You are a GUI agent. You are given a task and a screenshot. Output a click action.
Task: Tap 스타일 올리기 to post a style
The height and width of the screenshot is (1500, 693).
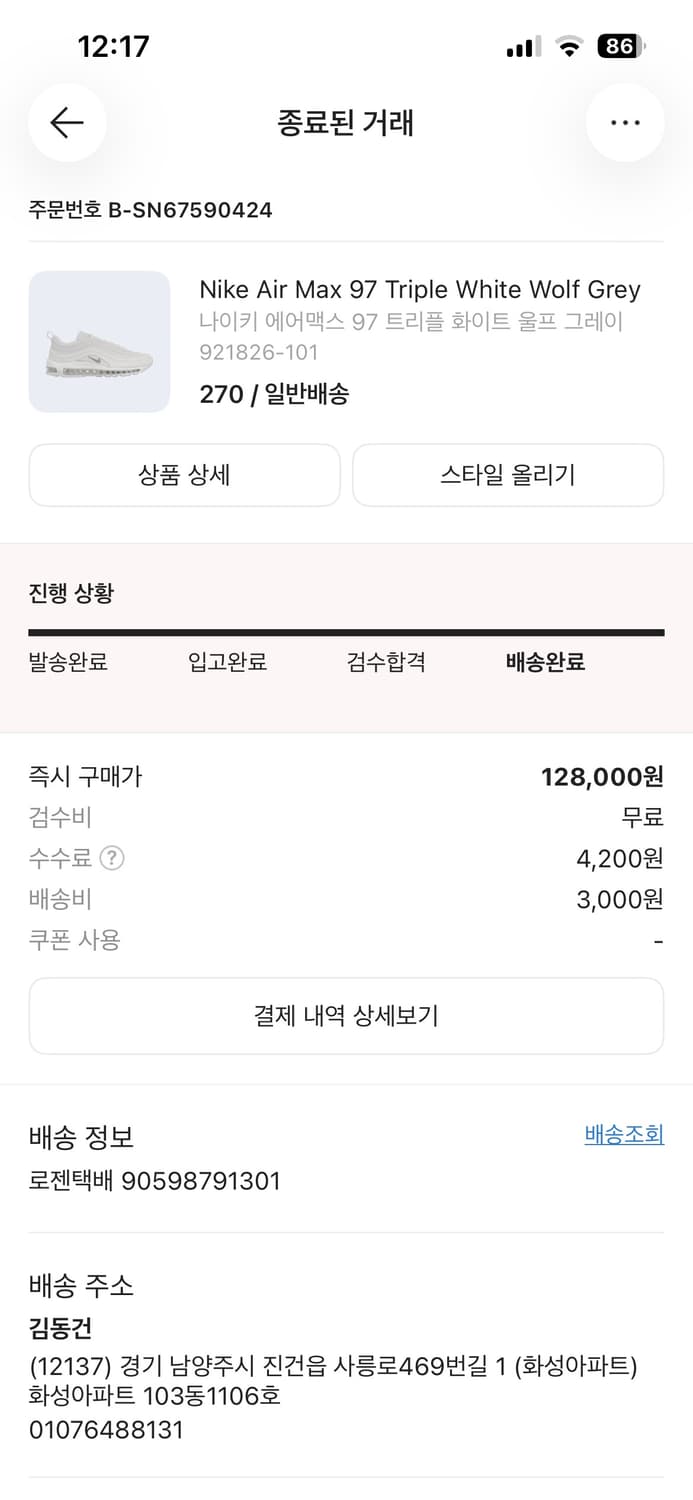(507, 475)
